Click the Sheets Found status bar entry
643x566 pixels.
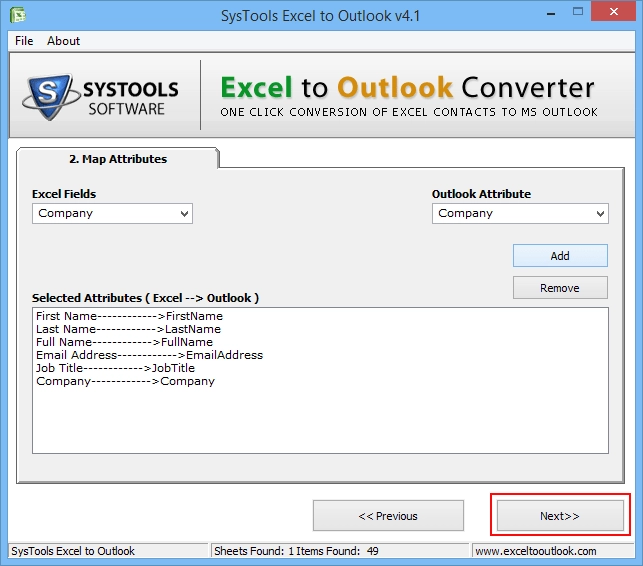click(x=296, y=551)
